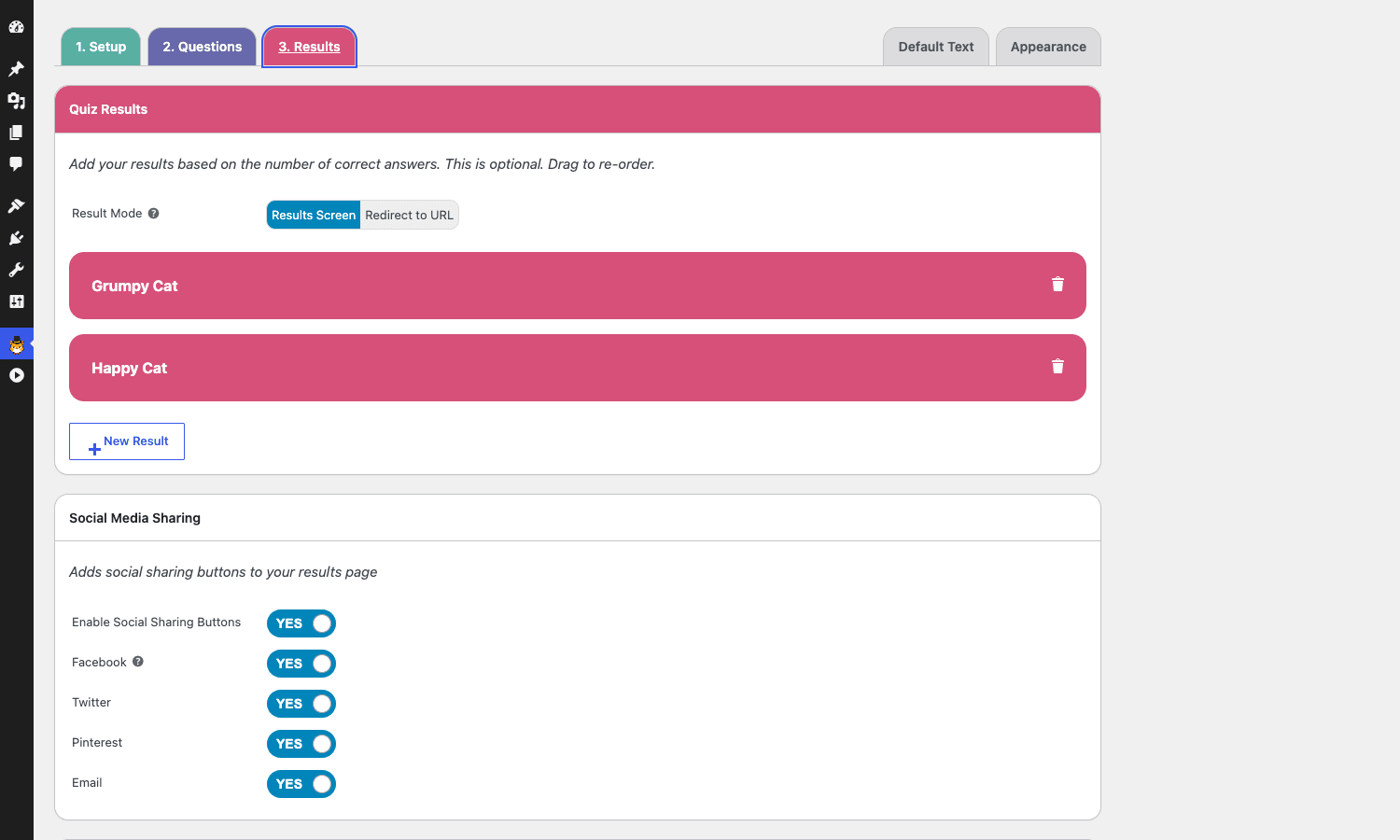Click the collapse menu arrow icon in sidebar
The height and width of the screenshot is (840, 1400).
point(16,375)
